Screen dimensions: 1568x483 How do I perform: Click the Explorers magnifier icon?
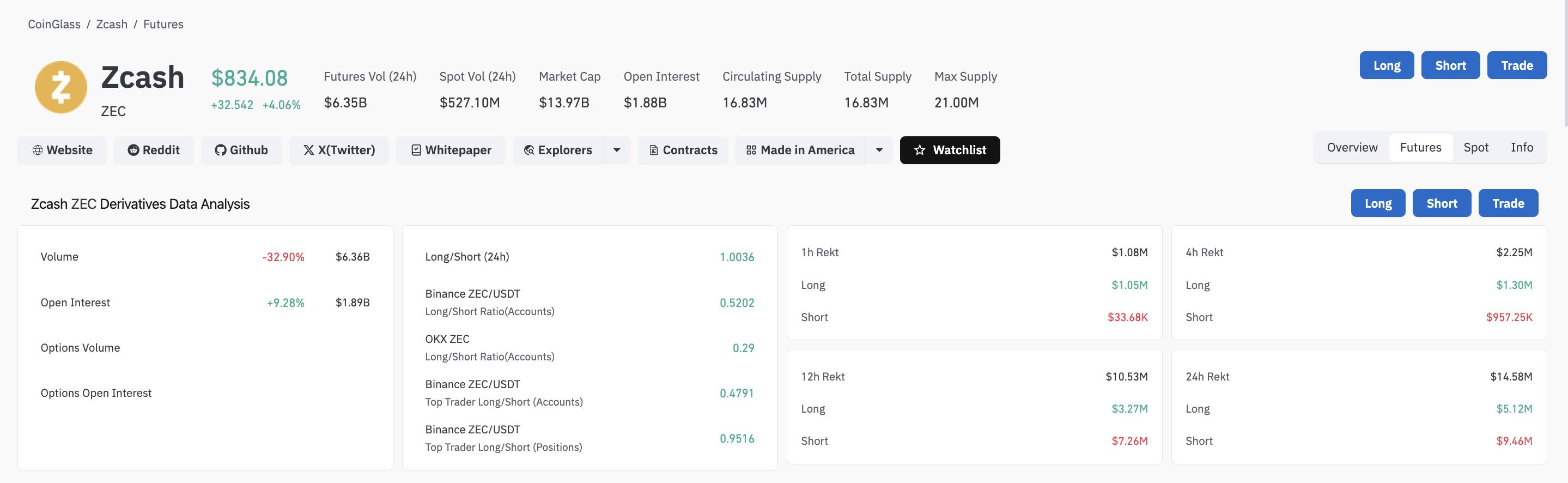[x=529, y=150]
